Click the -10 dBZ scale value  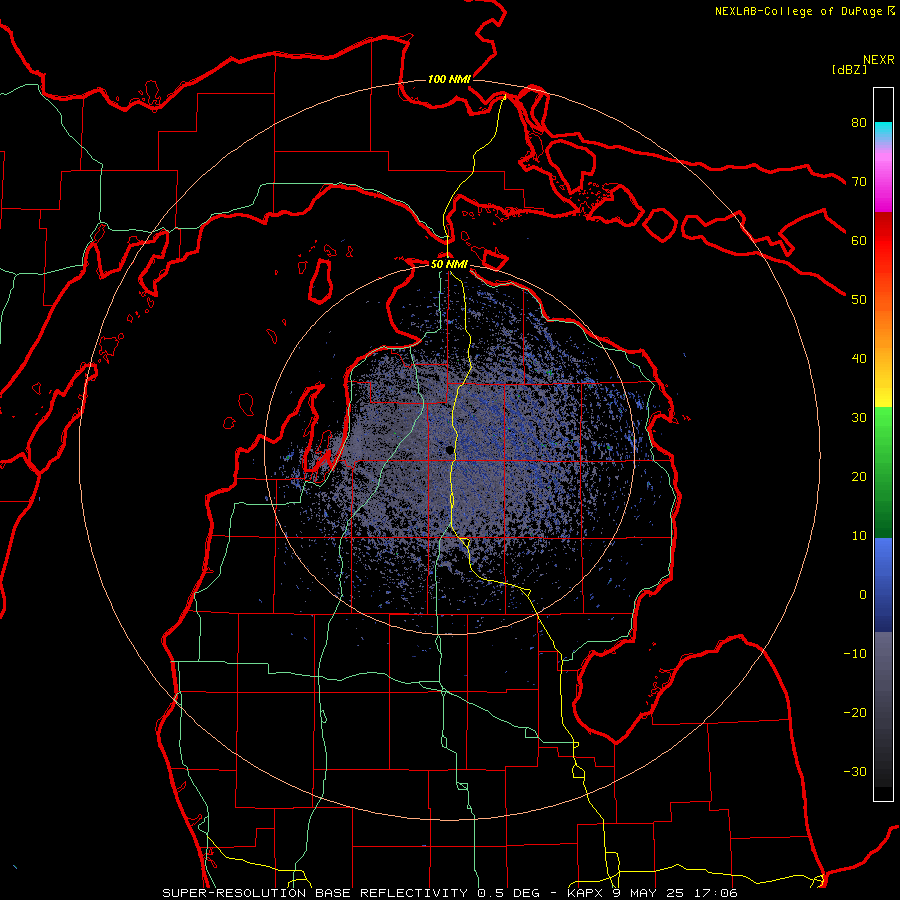pos(855,654)
